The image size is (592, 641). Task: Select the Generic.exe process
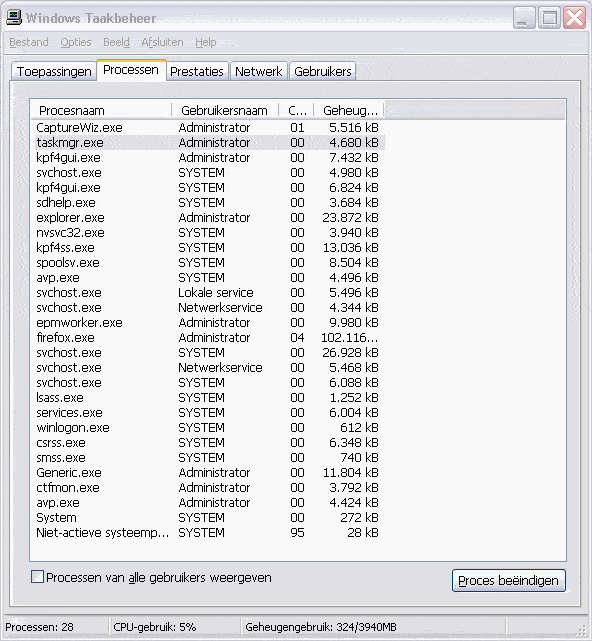tap(209, 473)
